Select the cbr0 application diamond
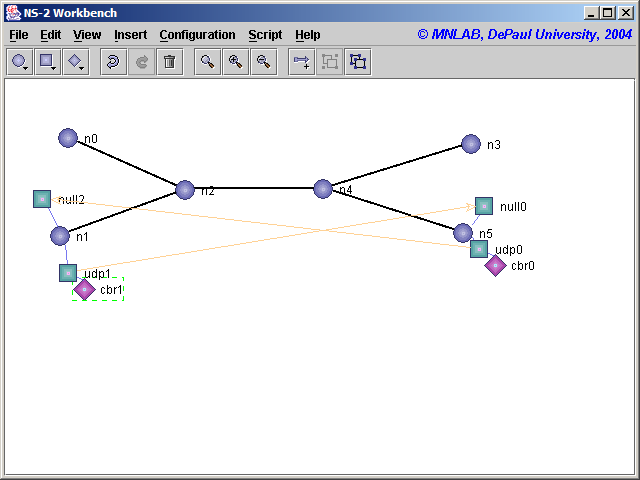 496,266
